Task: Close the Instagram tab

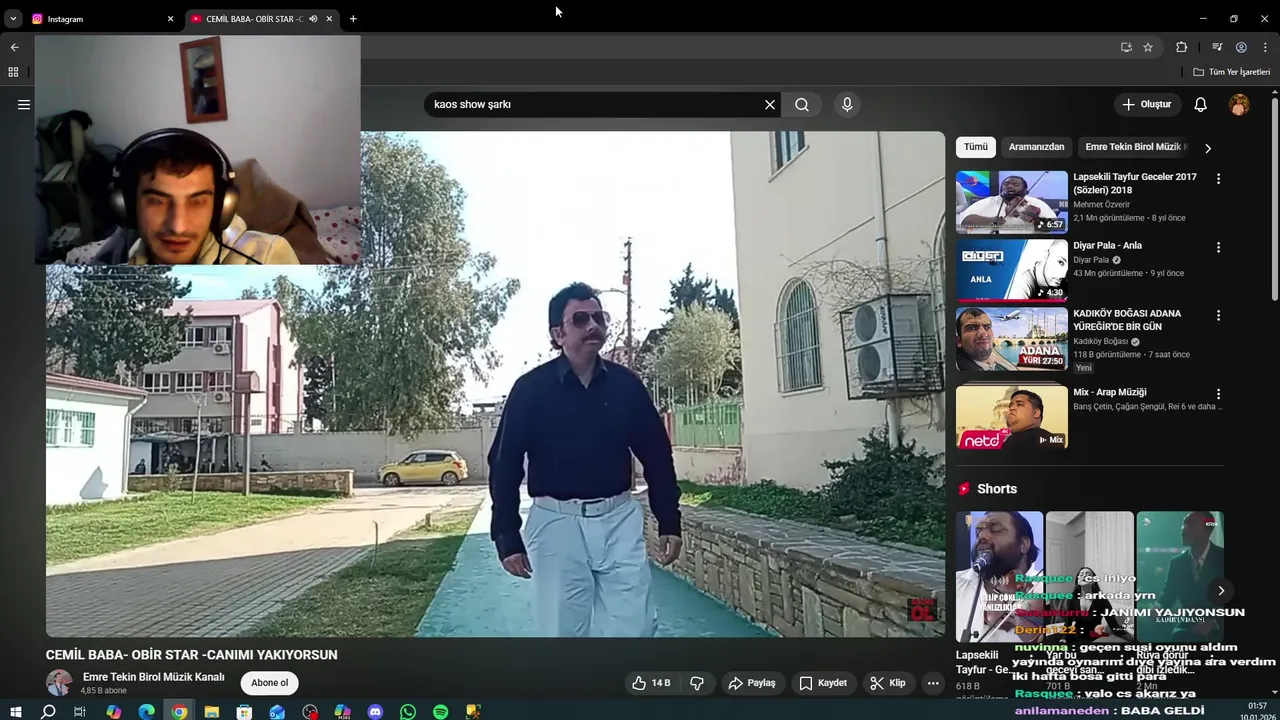Action: [170, 19]
